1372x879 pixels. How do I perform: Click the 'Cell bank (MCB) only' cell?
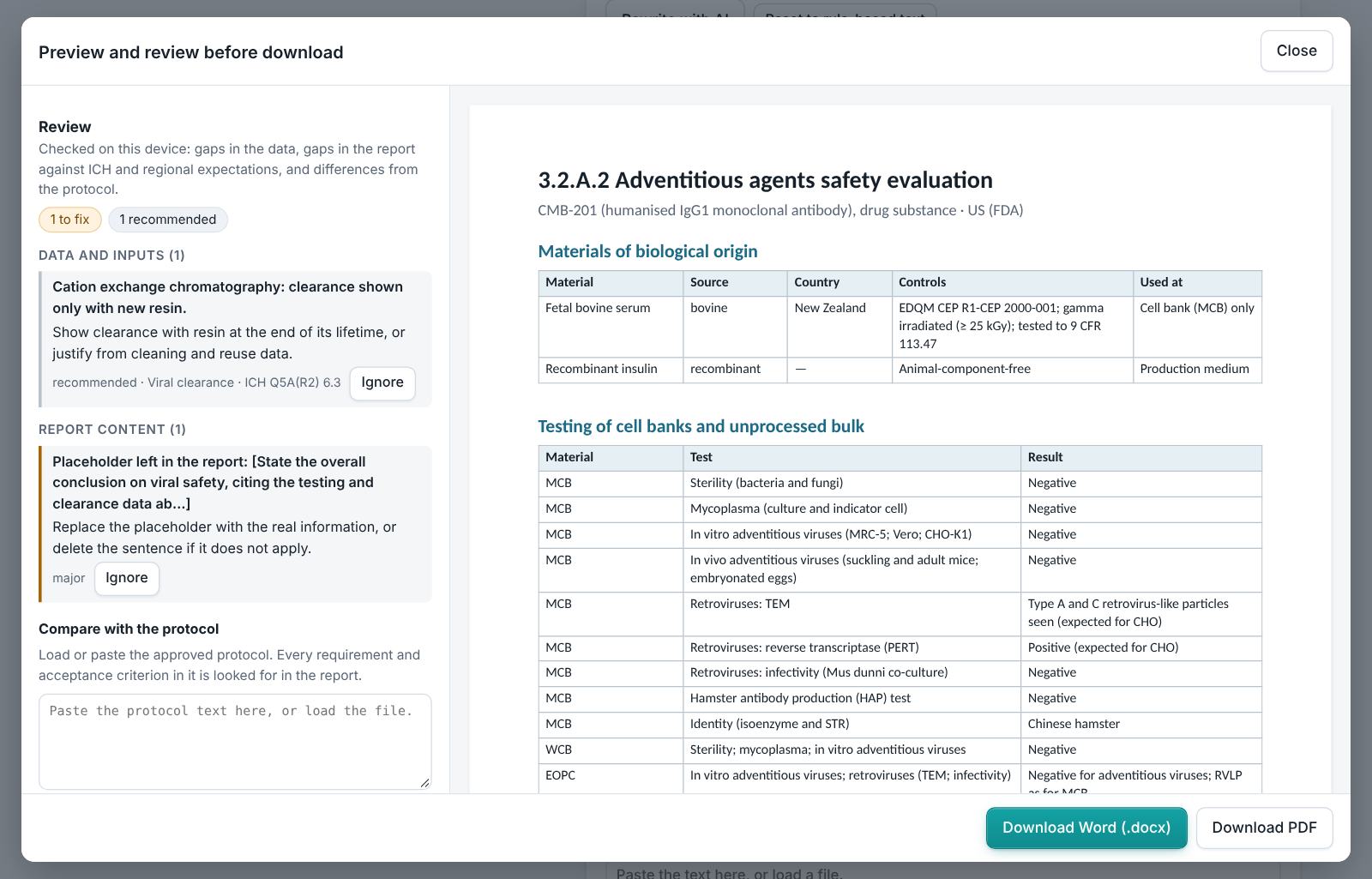click(x=1197, y=326)
